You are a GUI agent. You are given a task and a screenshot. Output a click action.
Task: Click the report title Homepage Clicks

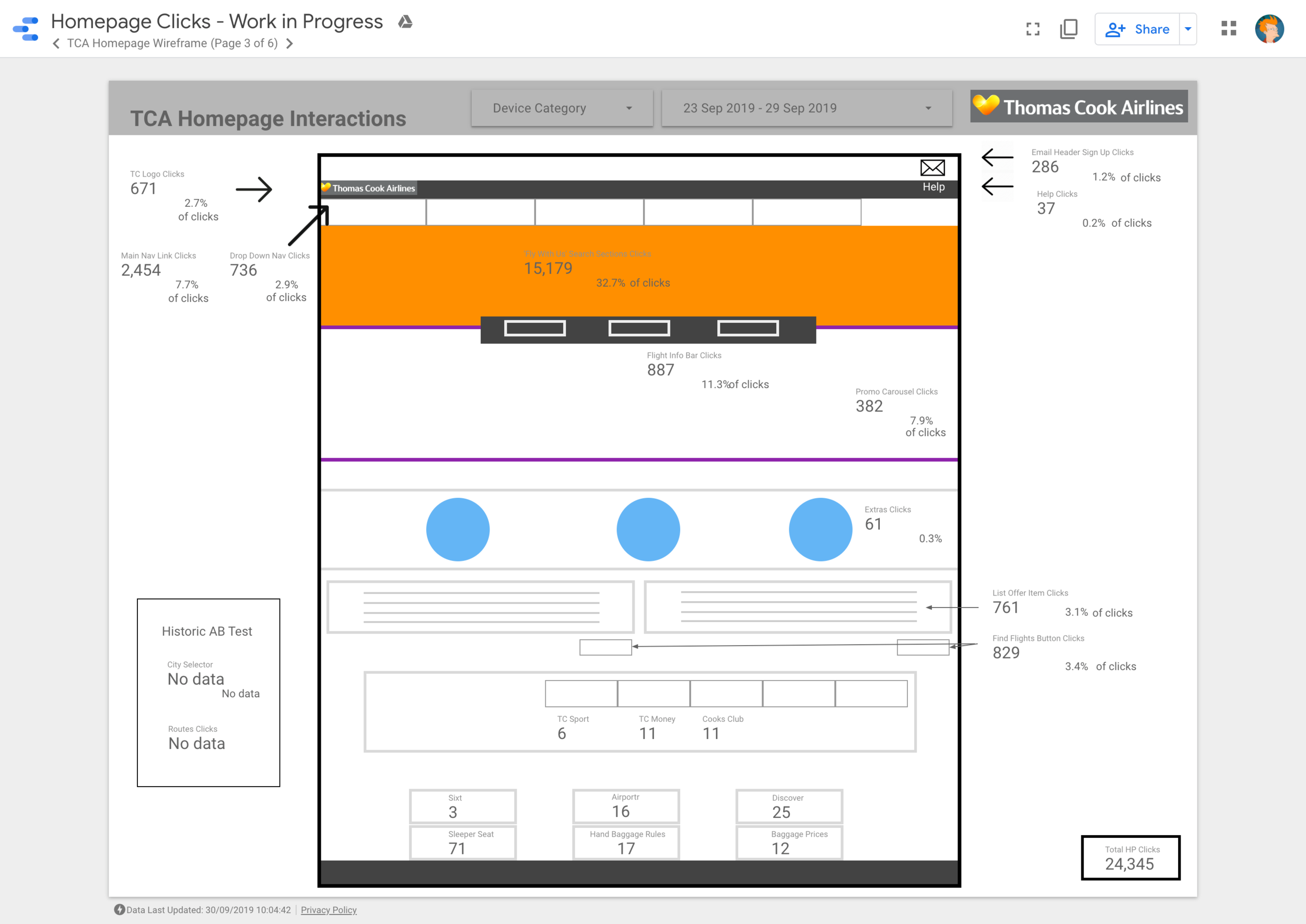[217, 21]
